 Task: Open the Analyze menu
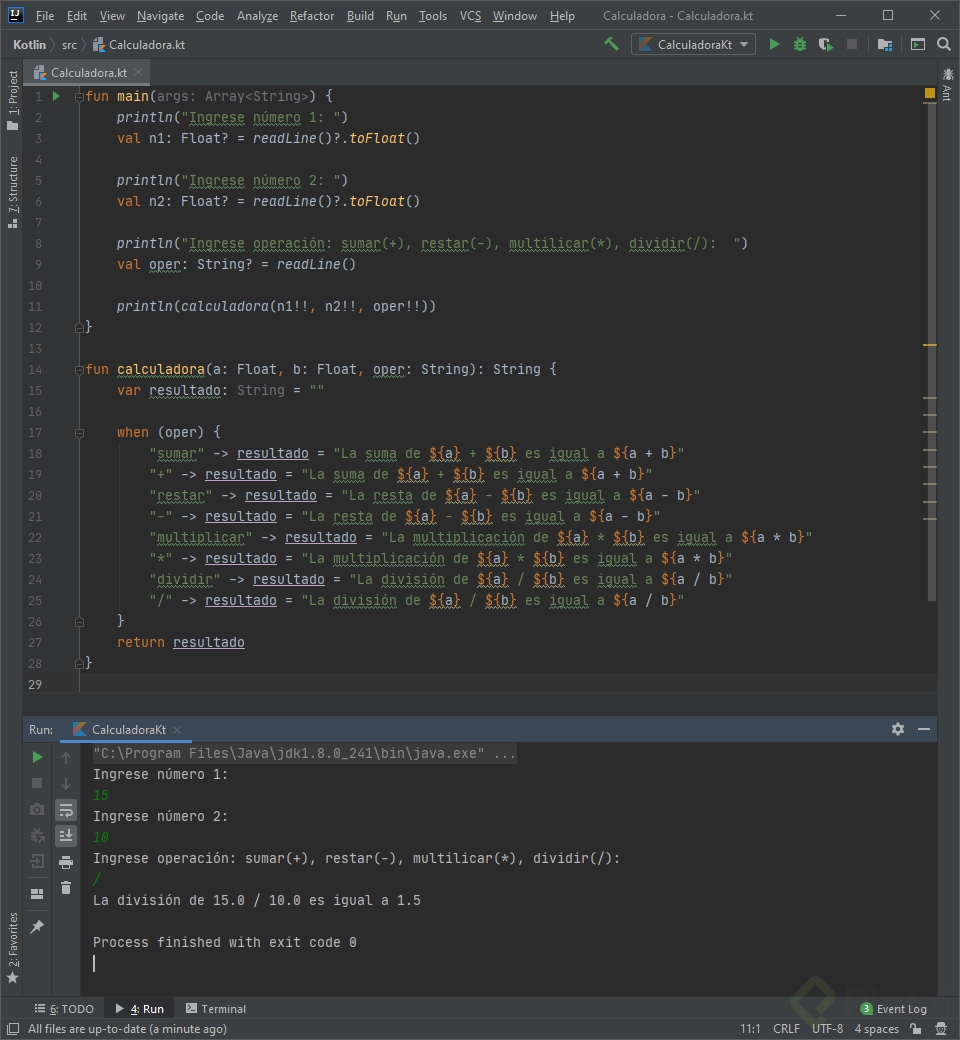click(257, 16)
